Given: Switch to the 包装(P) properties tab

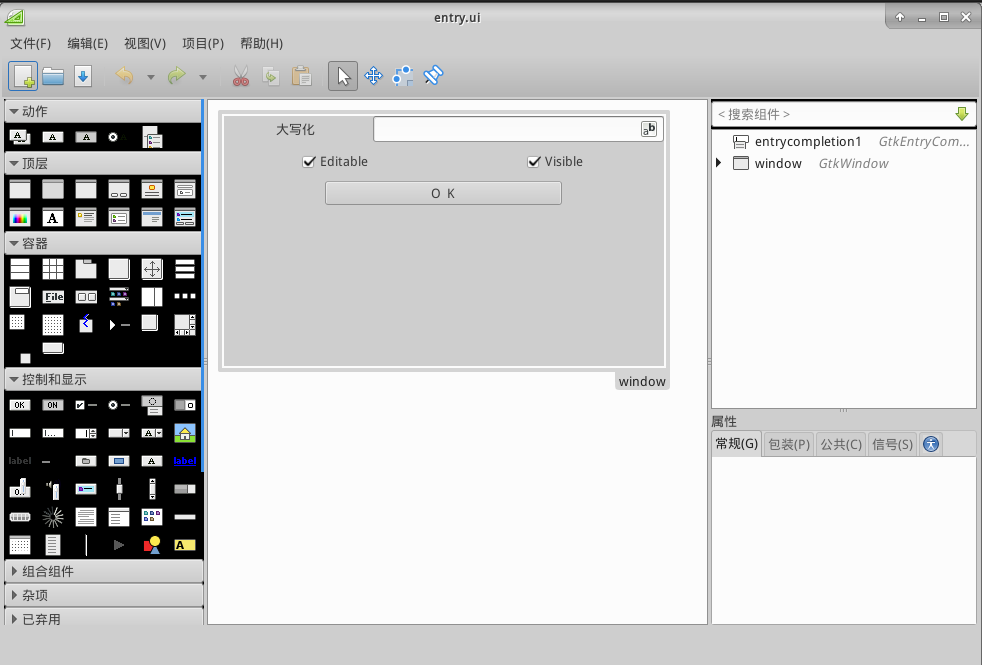Looking at the screenshot, I should [789, 445].
